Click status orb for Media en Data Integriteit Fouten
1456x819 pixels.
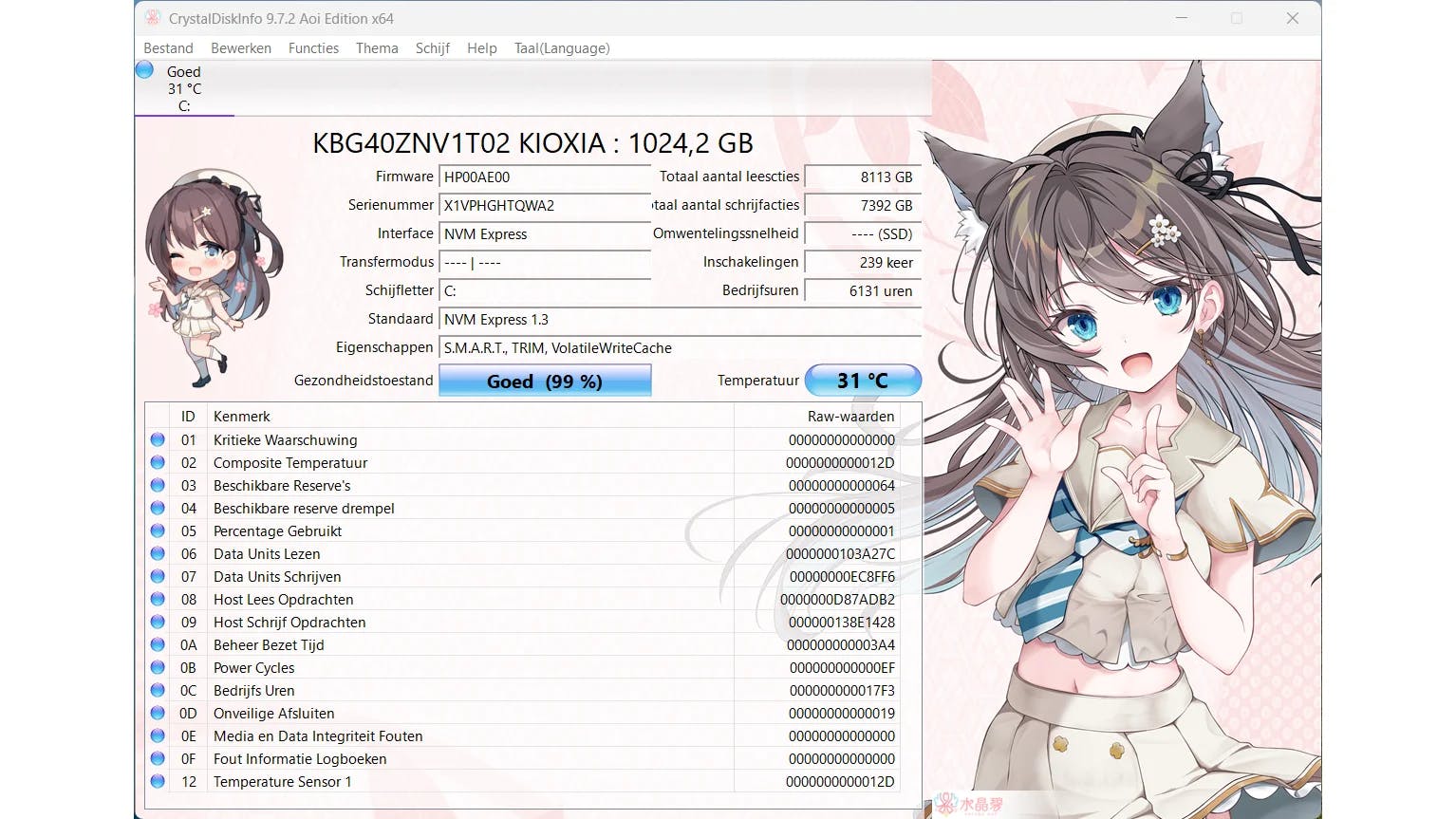[x=158, y=735]
